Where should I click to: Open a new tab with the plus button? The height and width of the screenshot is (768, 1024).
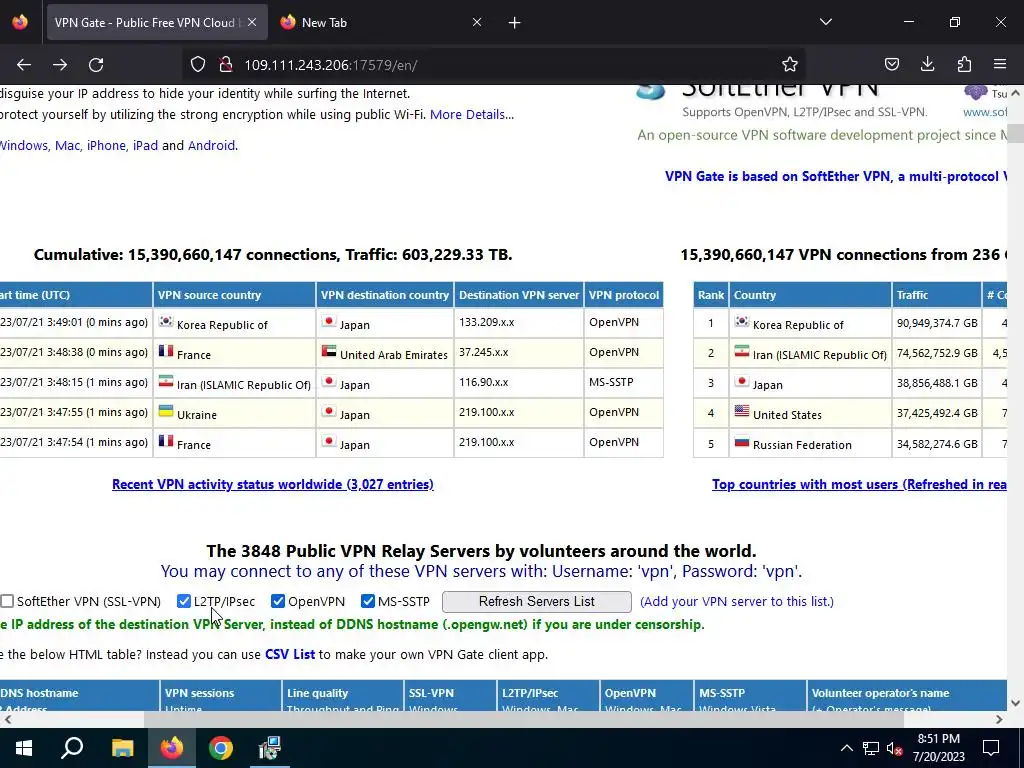click(x=515, y=23)
